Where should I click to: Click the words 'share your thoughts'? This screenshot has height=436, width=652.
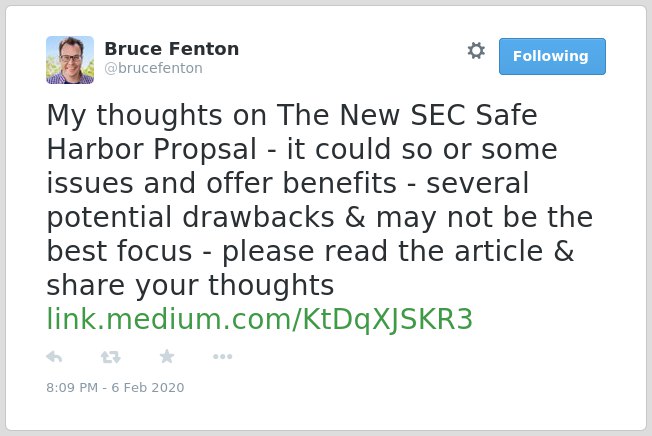(190, 286)
